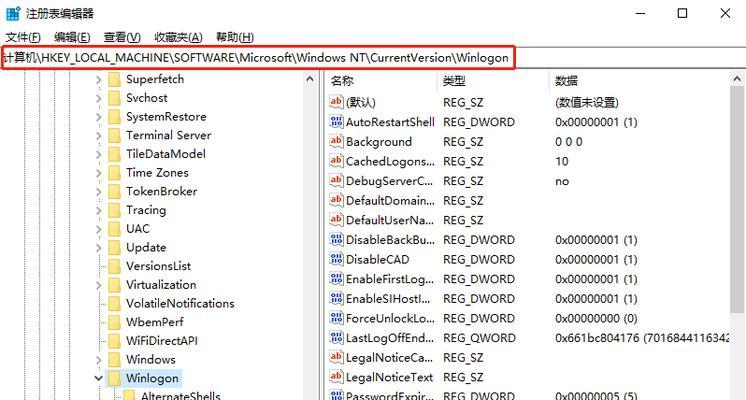Select the SystemRestore folder icon

click(x=114, y=117)
